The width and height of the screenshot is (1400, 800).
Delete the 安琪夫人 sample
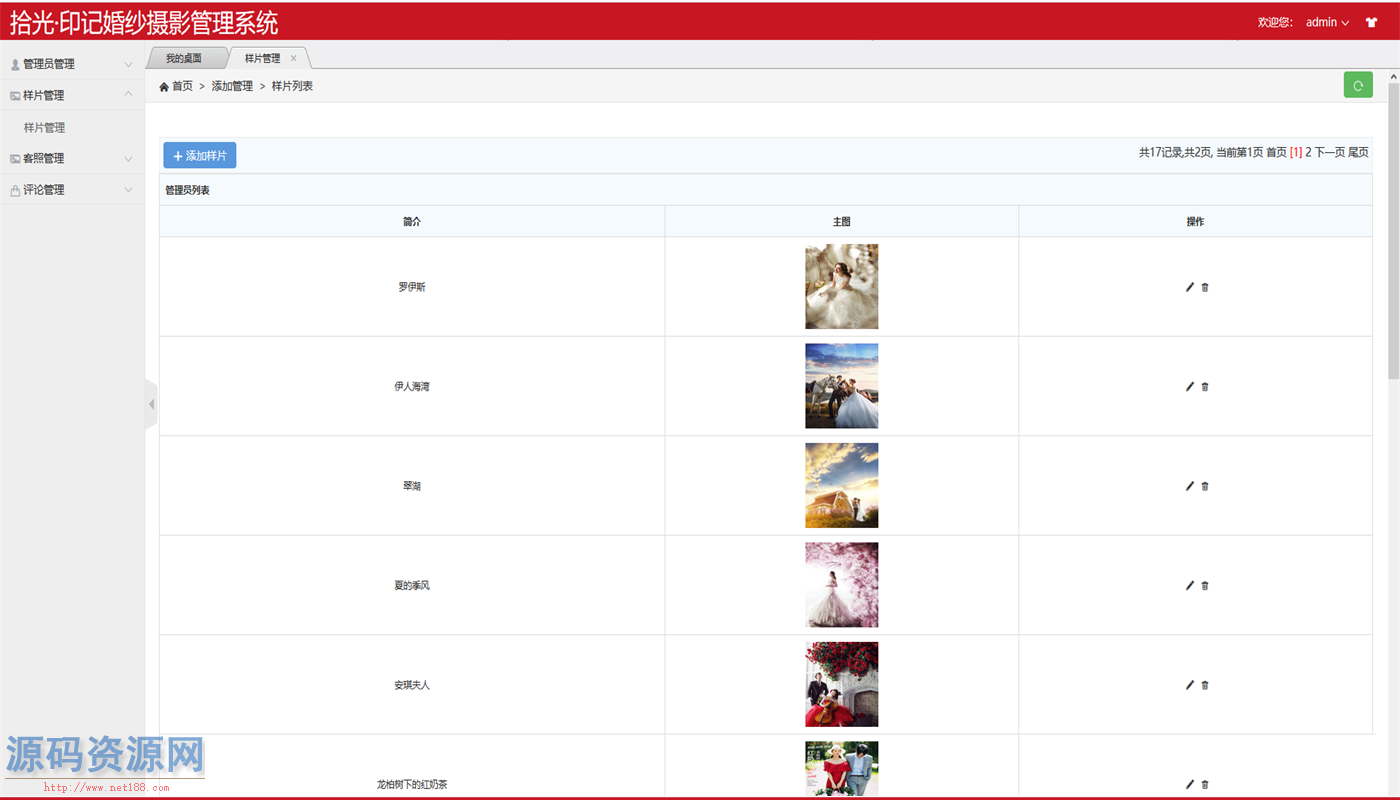(x=1205, y=685)
